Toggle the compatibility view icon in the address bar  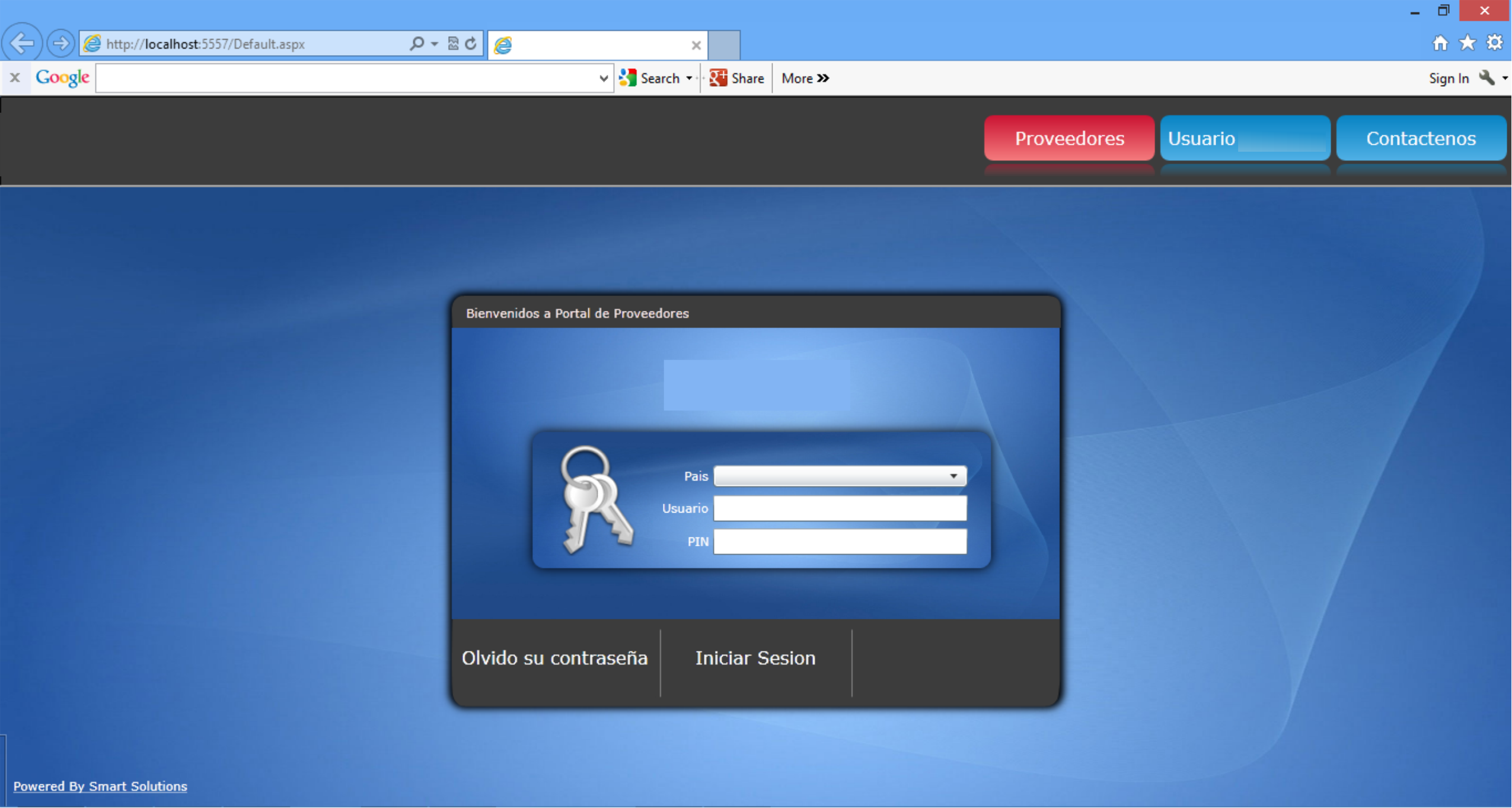click(453, 43)
